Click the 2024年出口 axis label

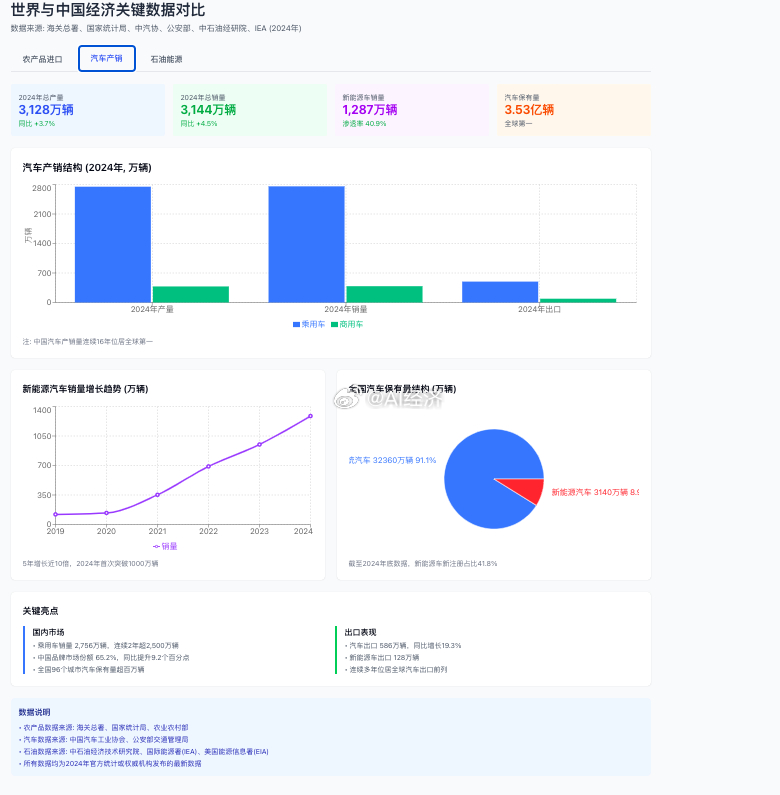539,309
